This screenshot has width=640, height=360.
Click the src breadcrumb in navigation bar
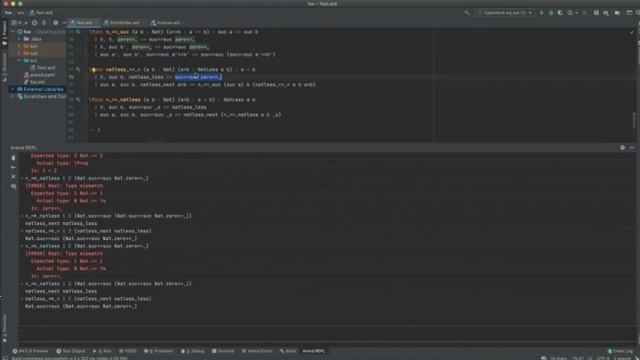[20, 13]
